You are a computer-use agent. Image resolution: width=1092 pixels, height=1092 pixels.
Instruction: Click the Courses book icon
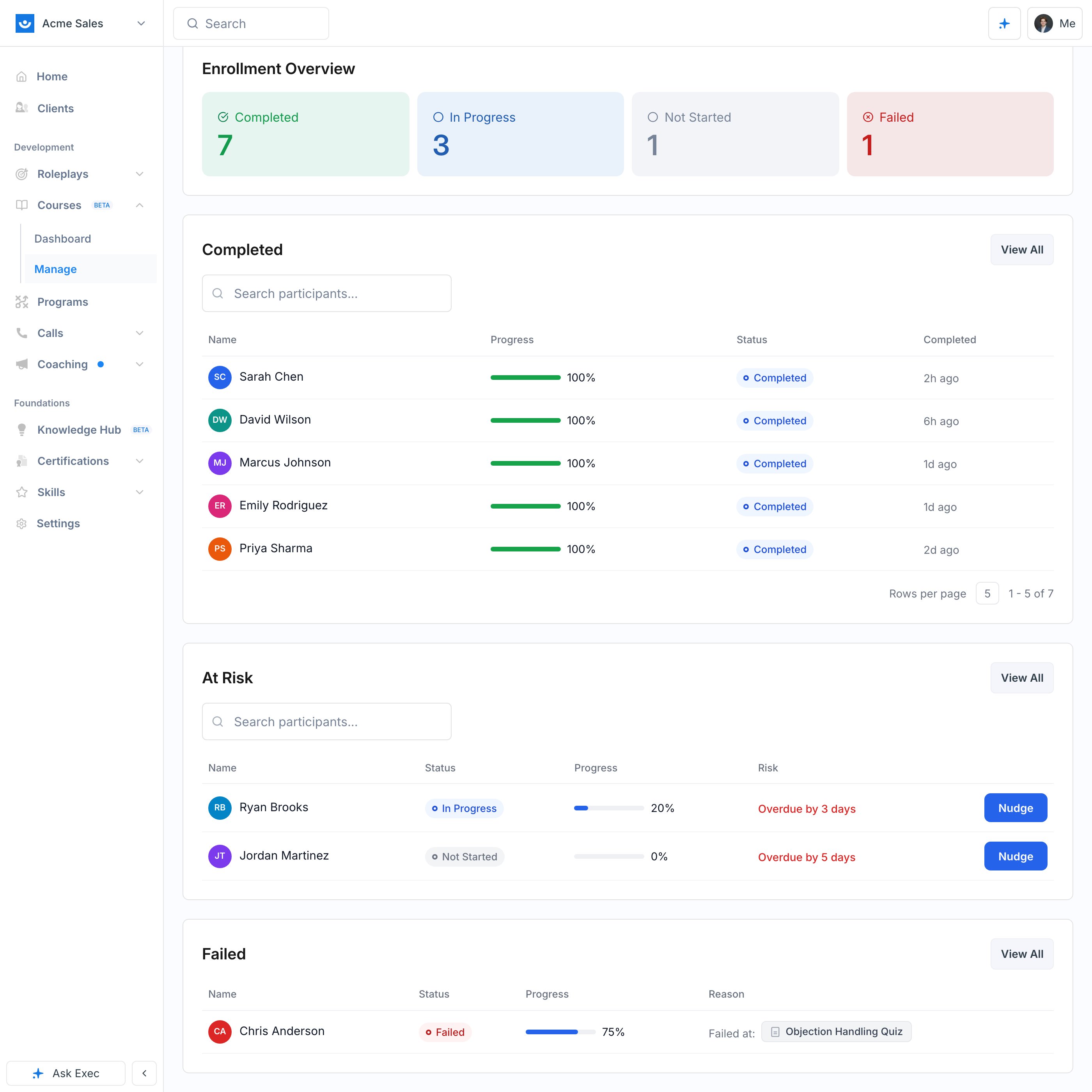tap(21, 205)
